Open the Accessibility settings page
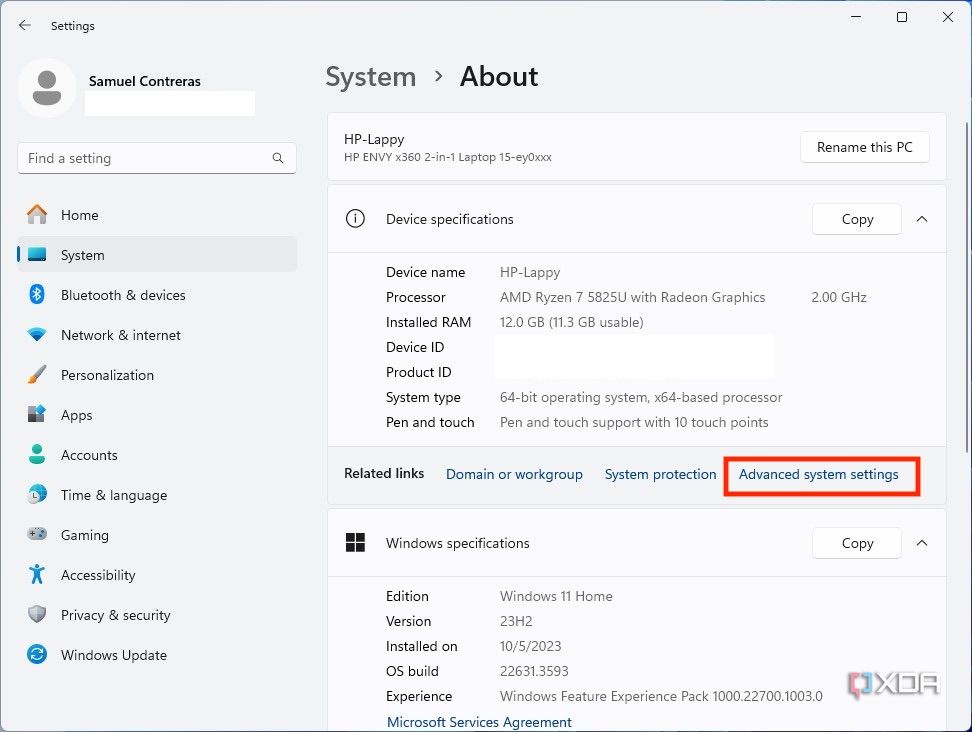Viewport: 972px width, 732px height. point(157,575)
